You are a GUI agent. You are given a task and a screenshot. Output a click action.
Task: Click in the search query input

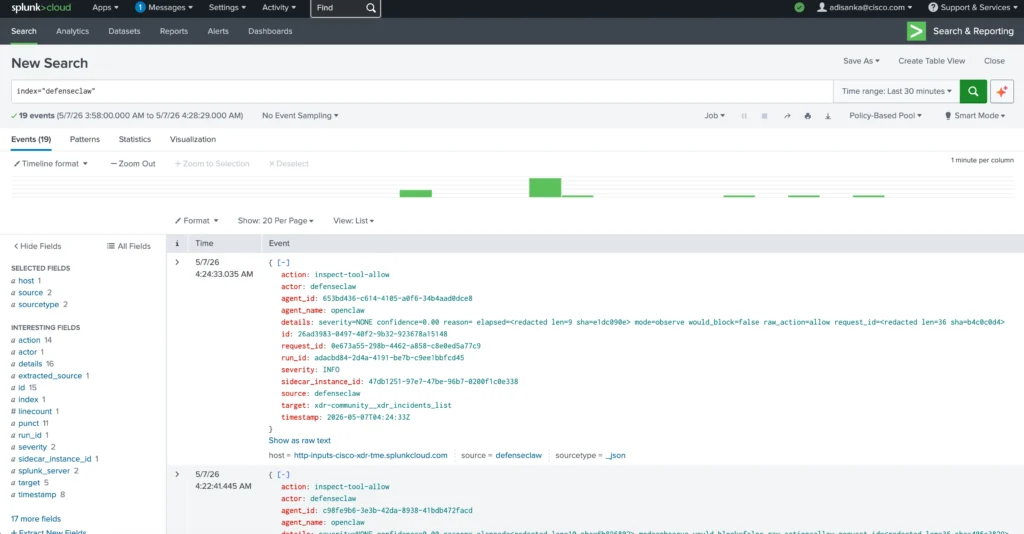coord(422,91)
